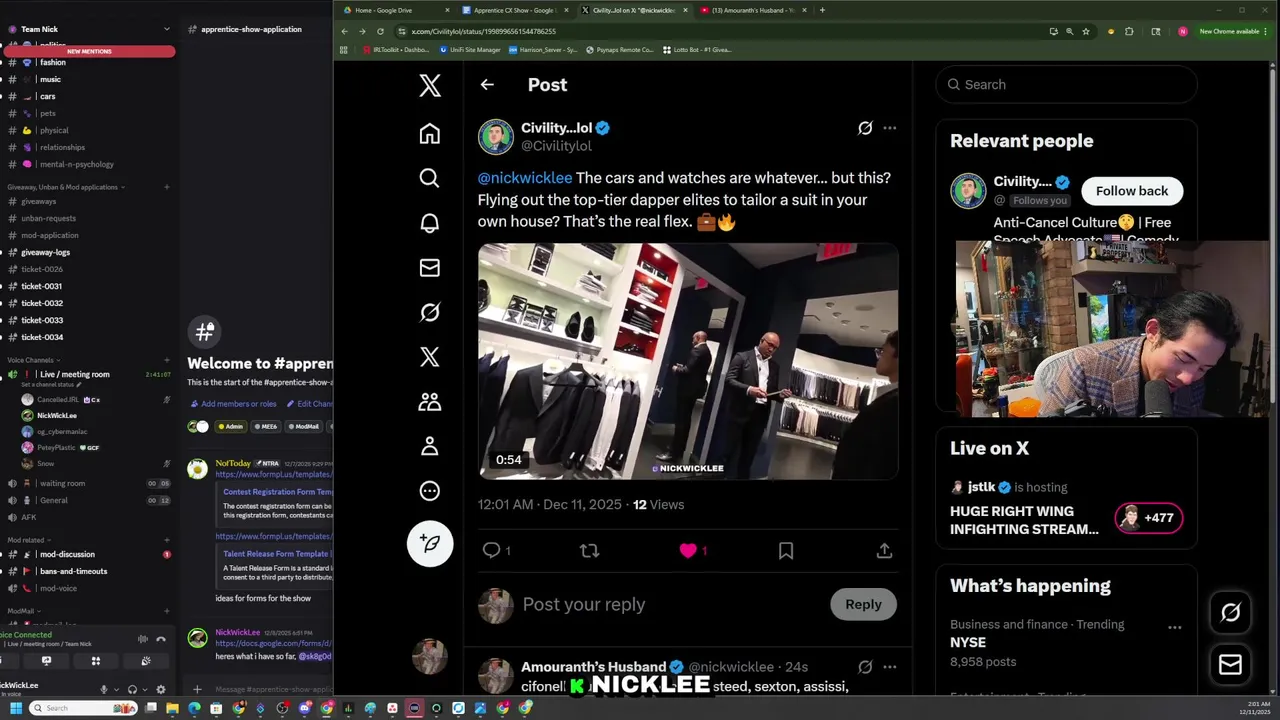
Task: Open Communities people icon in X sidebar
Action: coord(429,402)
